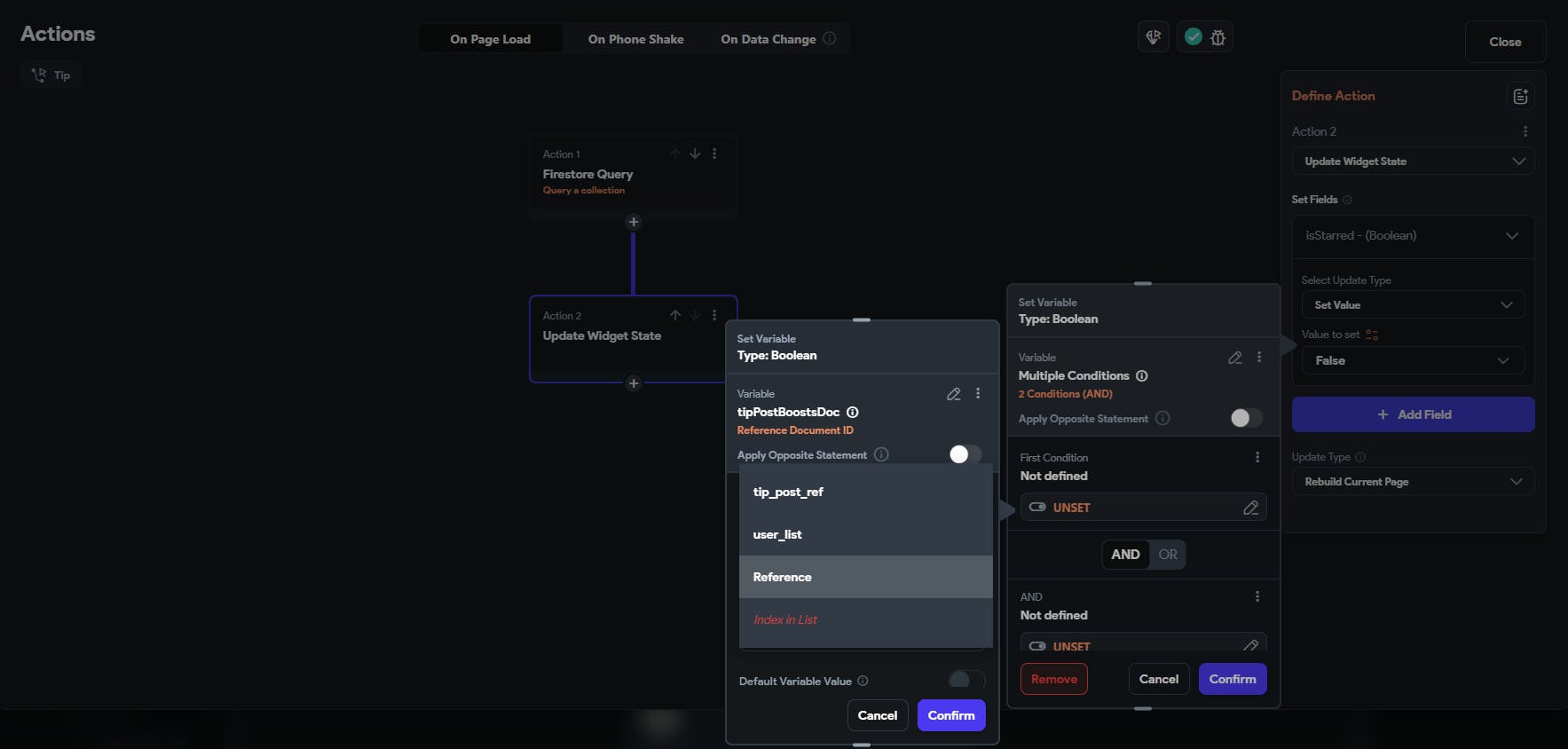Edit the Multiple Conditions variable with pencil

coord(1235,358)
